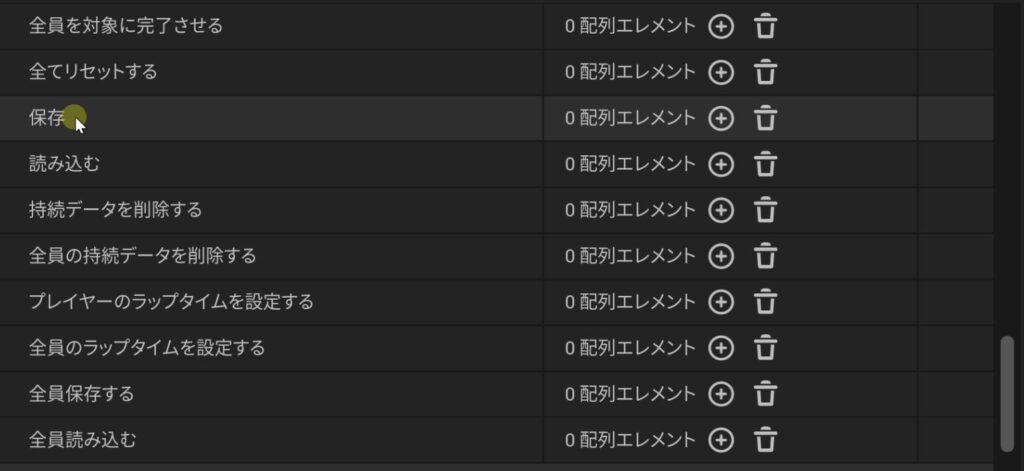This screenshot has width=1024, height=471.
Task: Select the 保存 property row label
Action: 47,118
